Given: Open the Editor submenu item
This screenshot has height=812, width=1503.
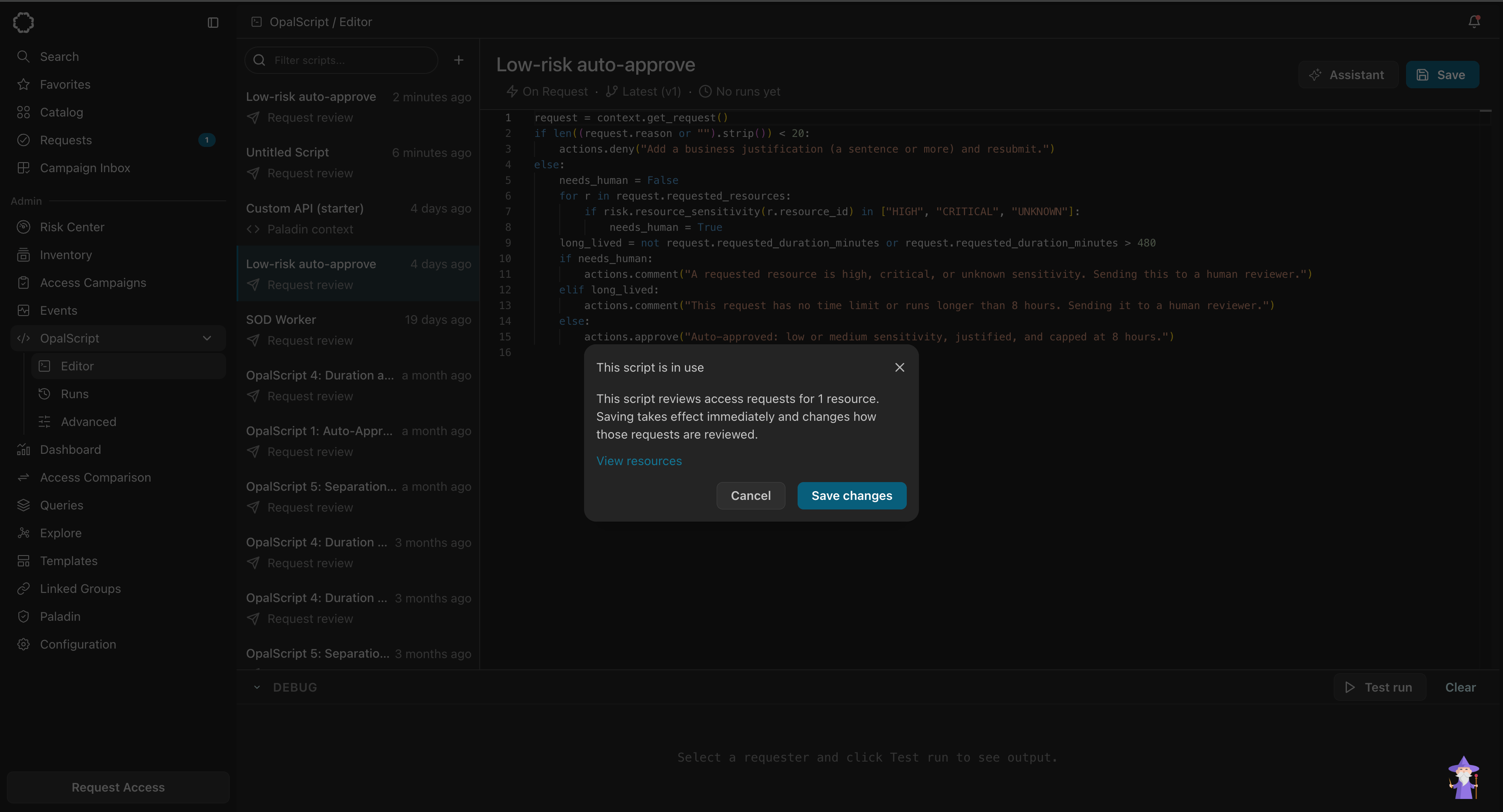Looking at the screenshot, I should [128, 366].
